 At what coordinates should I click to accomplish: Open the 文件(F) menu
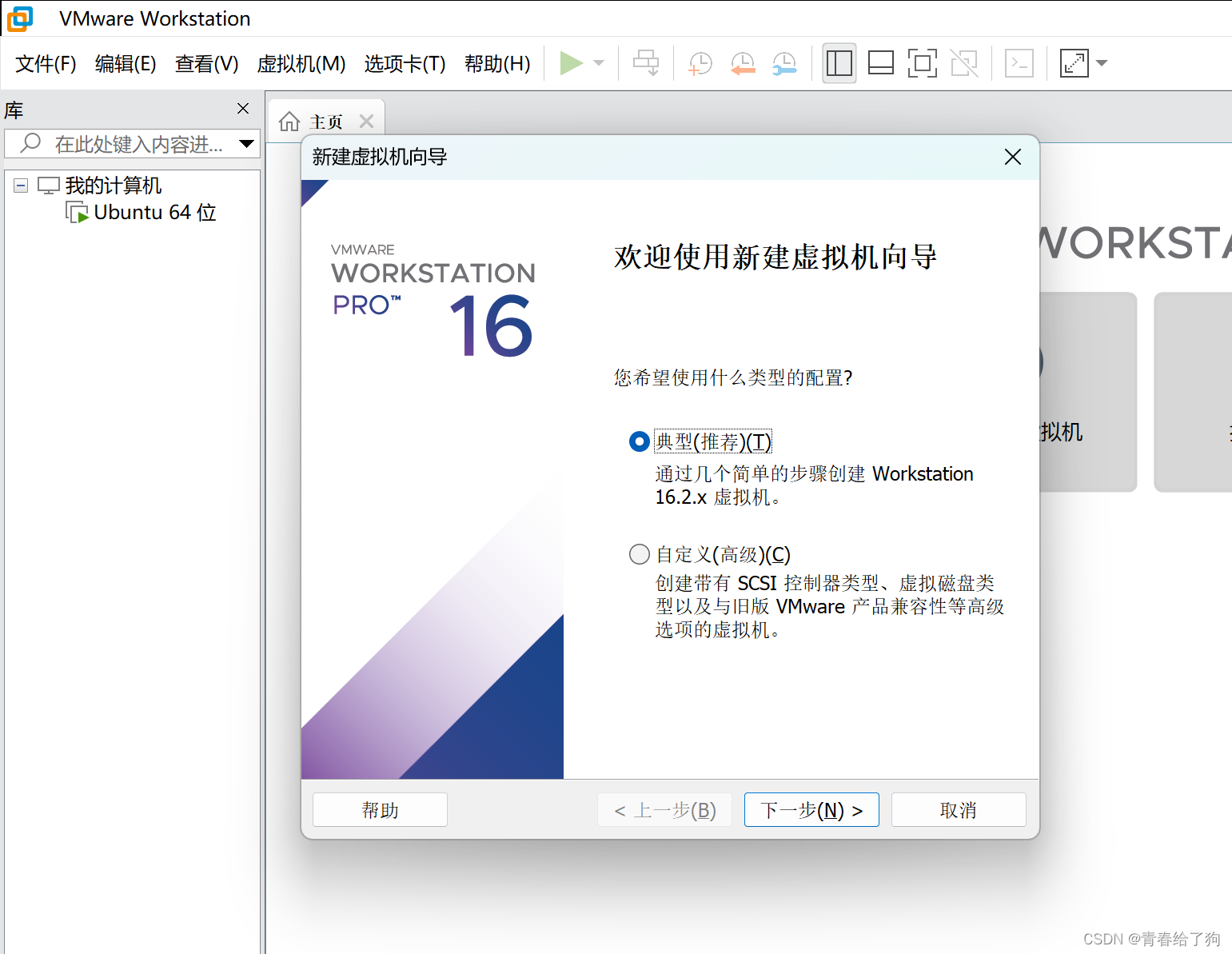(x=46, y=64)
